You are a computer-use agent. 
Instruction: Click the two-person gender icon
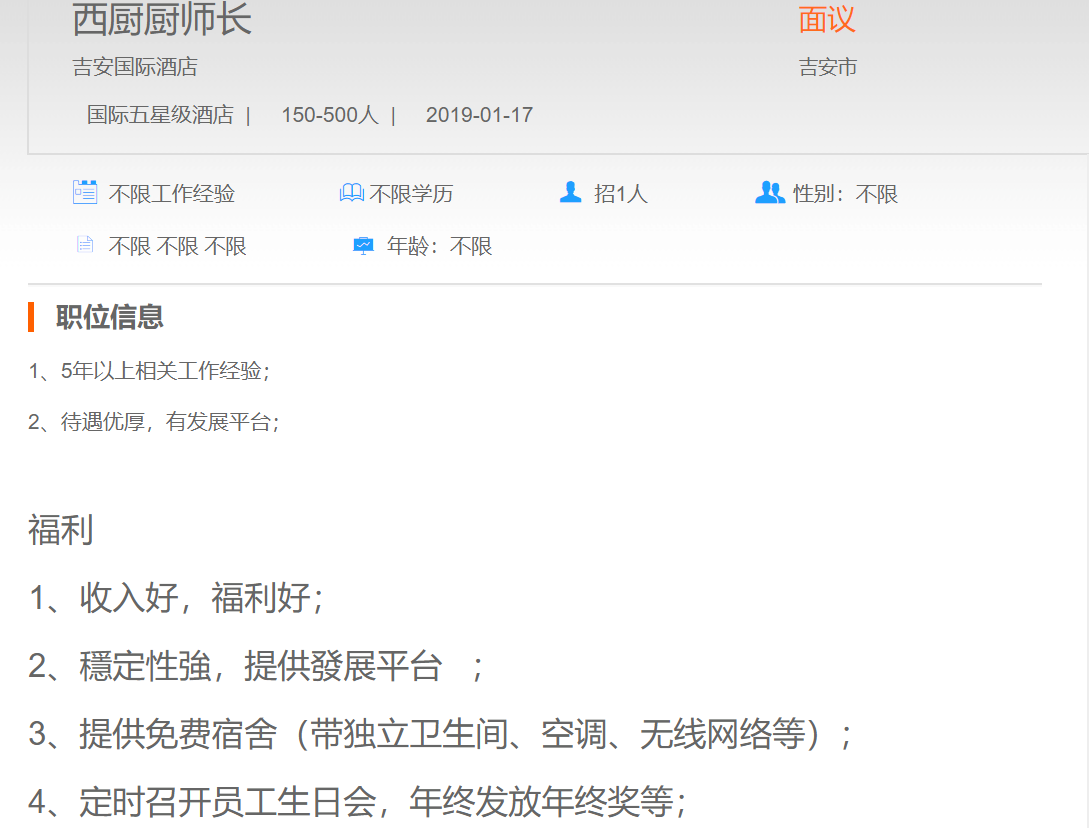(x=769, y=192)
